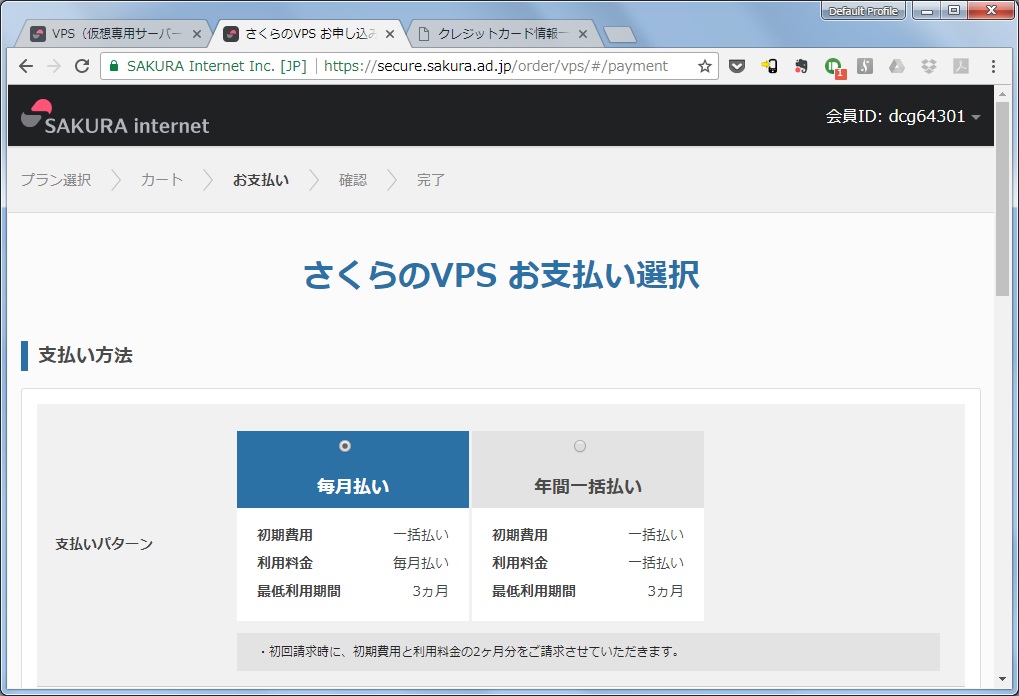The image size is (1019, 696).
Task: Click the vertical scrollbar thumb
Action: pyautogui.click(x=1002, y=198)
